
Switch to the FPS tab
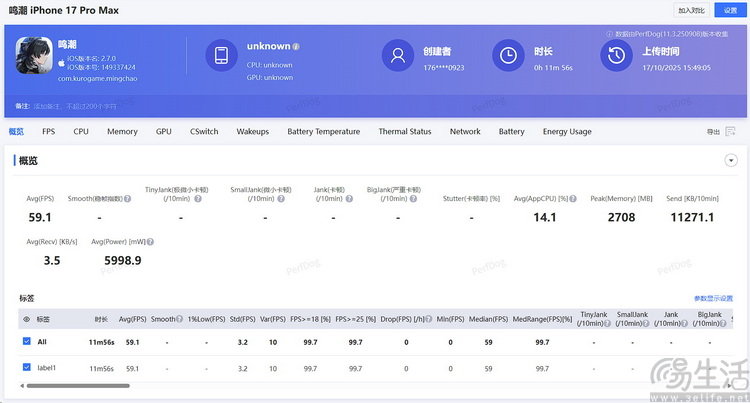49,131
